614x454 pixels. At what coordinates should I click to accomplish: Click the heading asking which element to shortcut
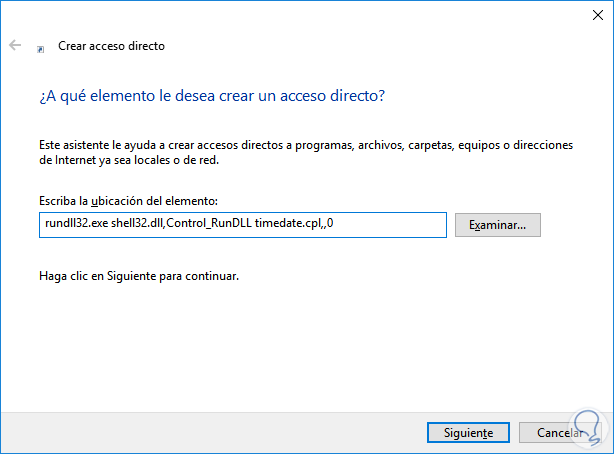213,96
